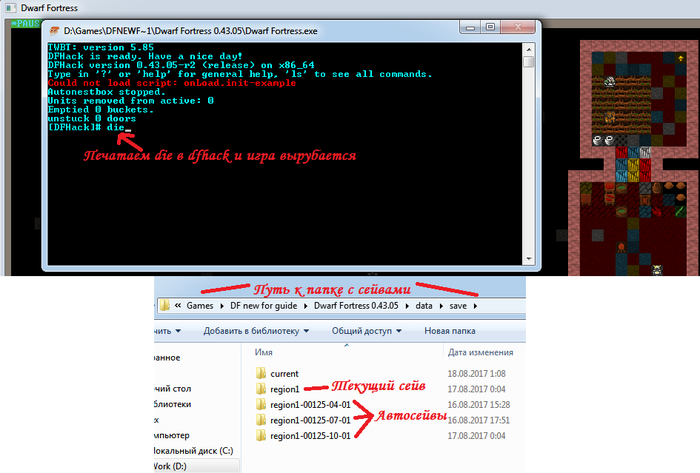Click the region1-00125-07-01 folder icon
The width and height of the screenshot is (700, 473).
(261, 420)
